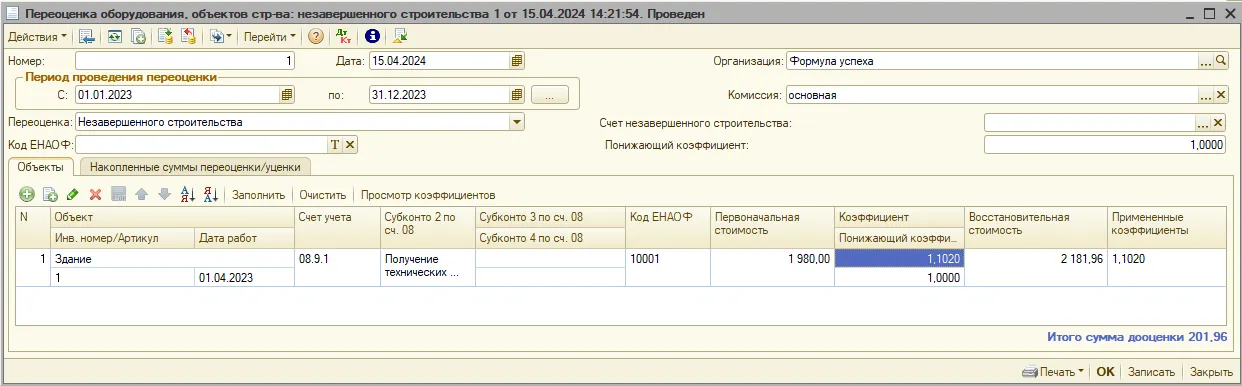Click the copy document icon with green plus
This screenshot has height=386, width=1242.
pyautogui.click(x=139, y=36)
